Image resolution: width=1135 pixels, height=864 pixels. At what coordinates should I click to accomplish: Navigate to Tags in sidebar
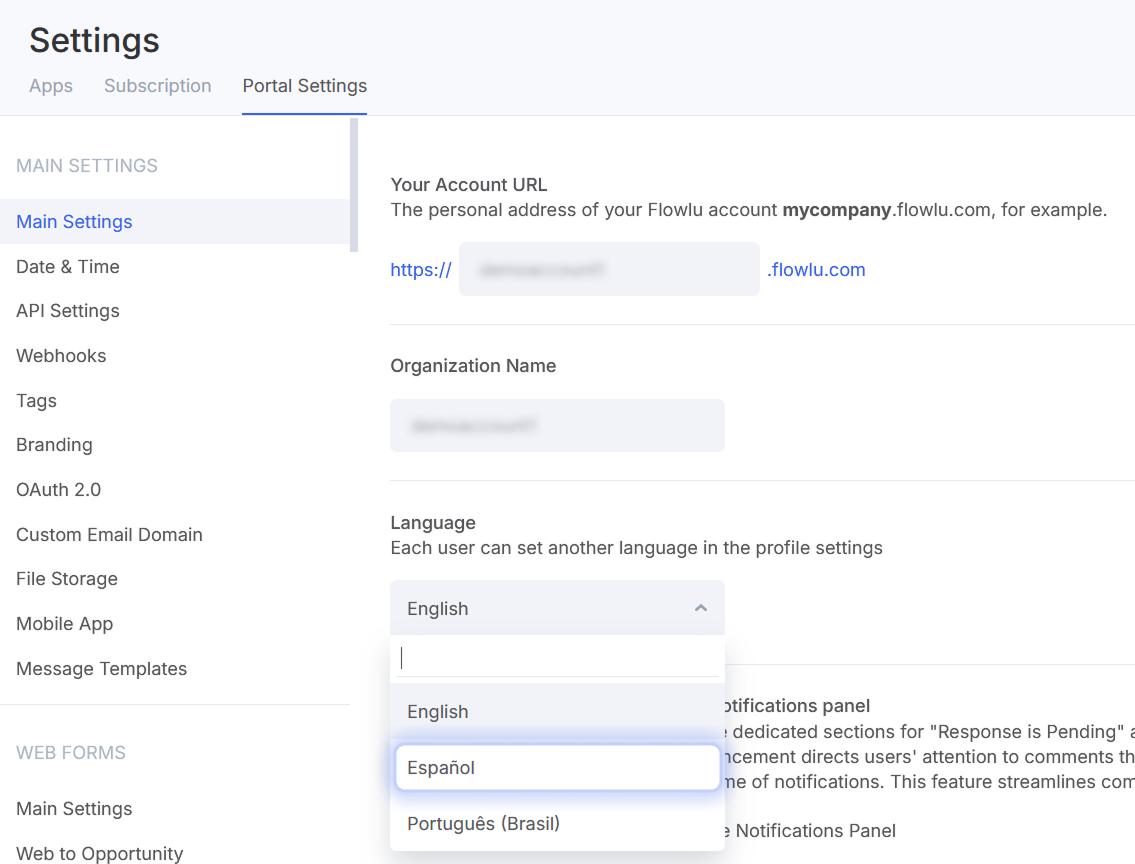point(37,401)
